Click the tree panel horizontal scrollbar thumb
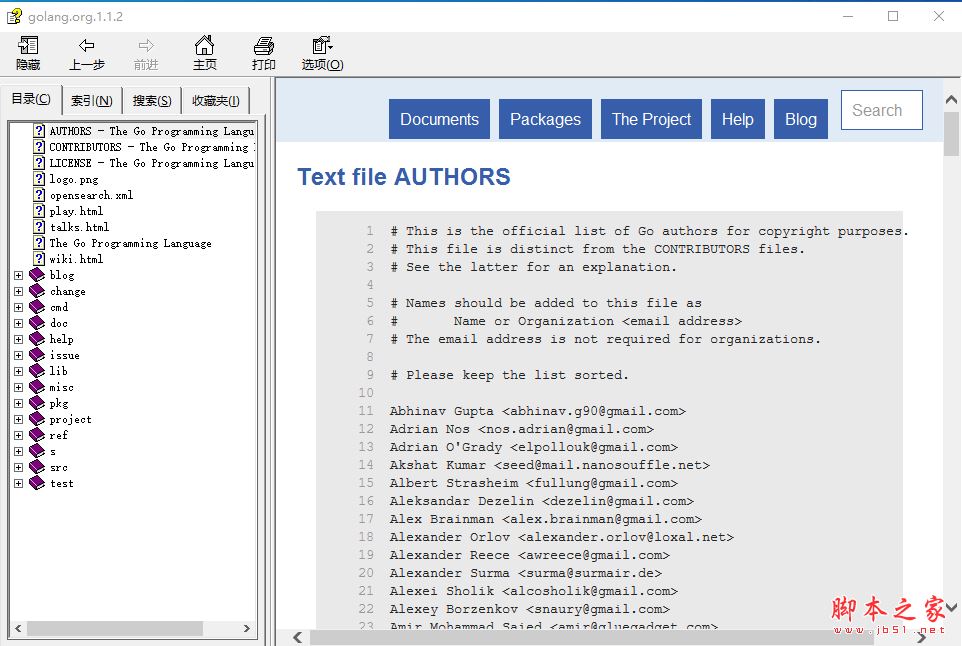The image size is (962, 646). 115,628
